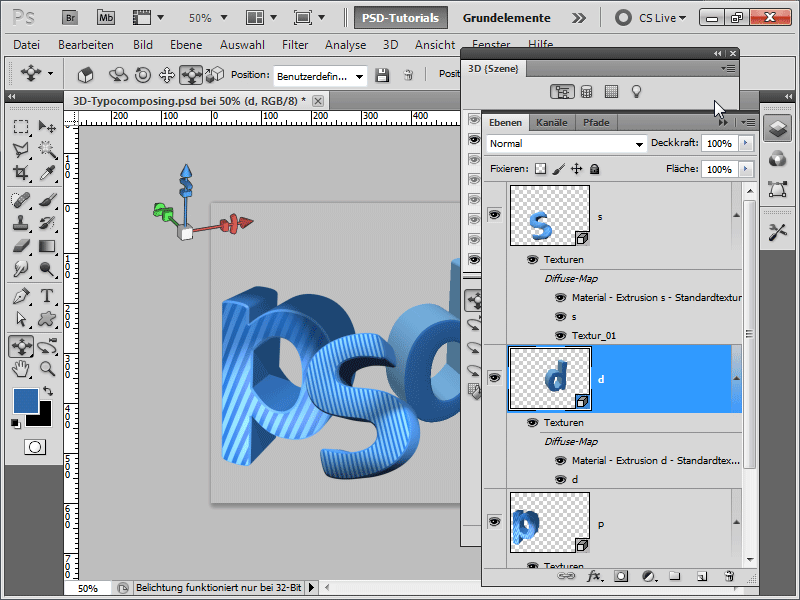Select the Magic Wand tool
This screenshot has width=800, height=600.
pyautogui.click(x=47, y=149)
